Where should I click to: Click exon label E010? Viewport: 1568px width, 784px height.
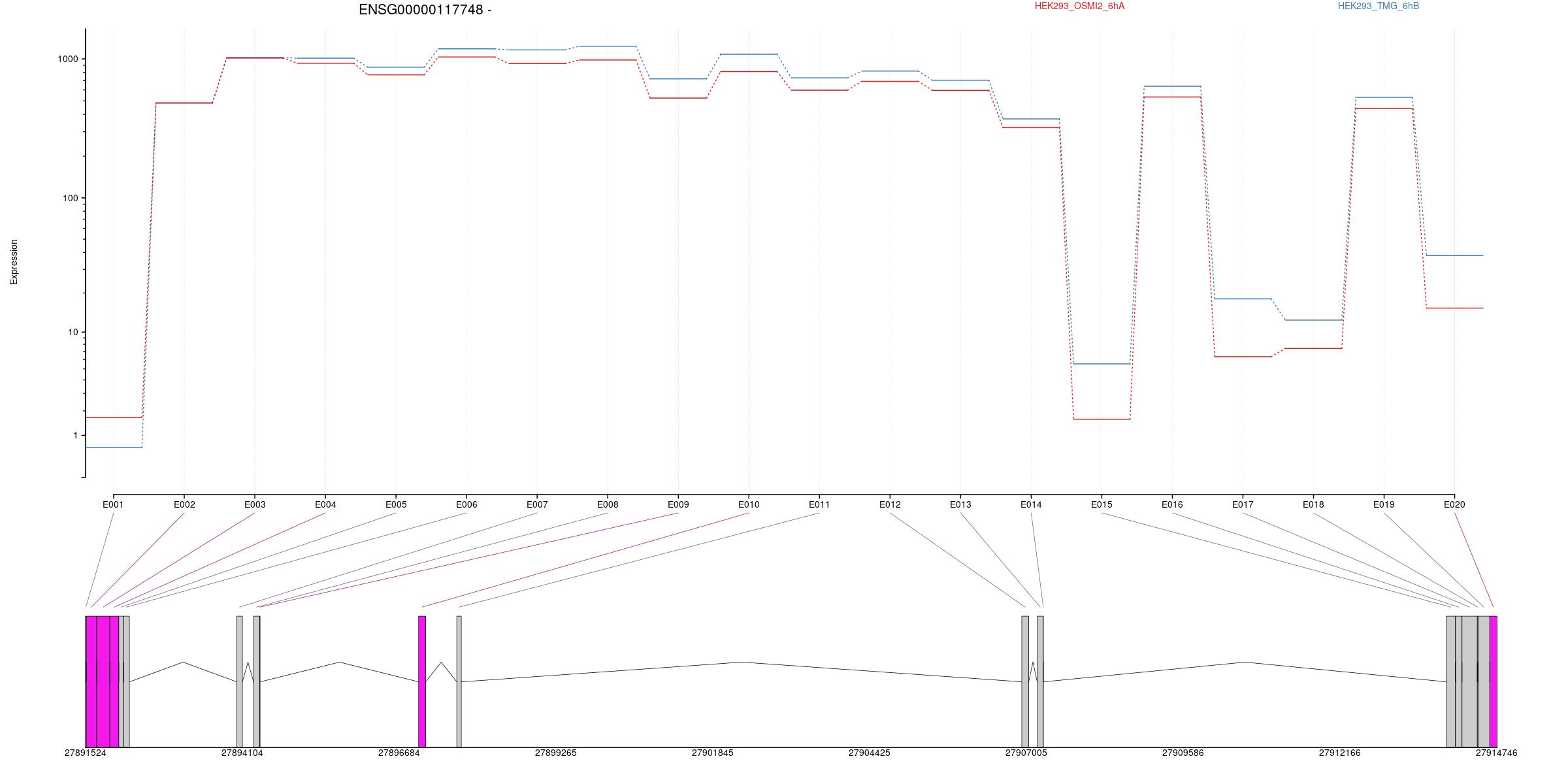749,504
